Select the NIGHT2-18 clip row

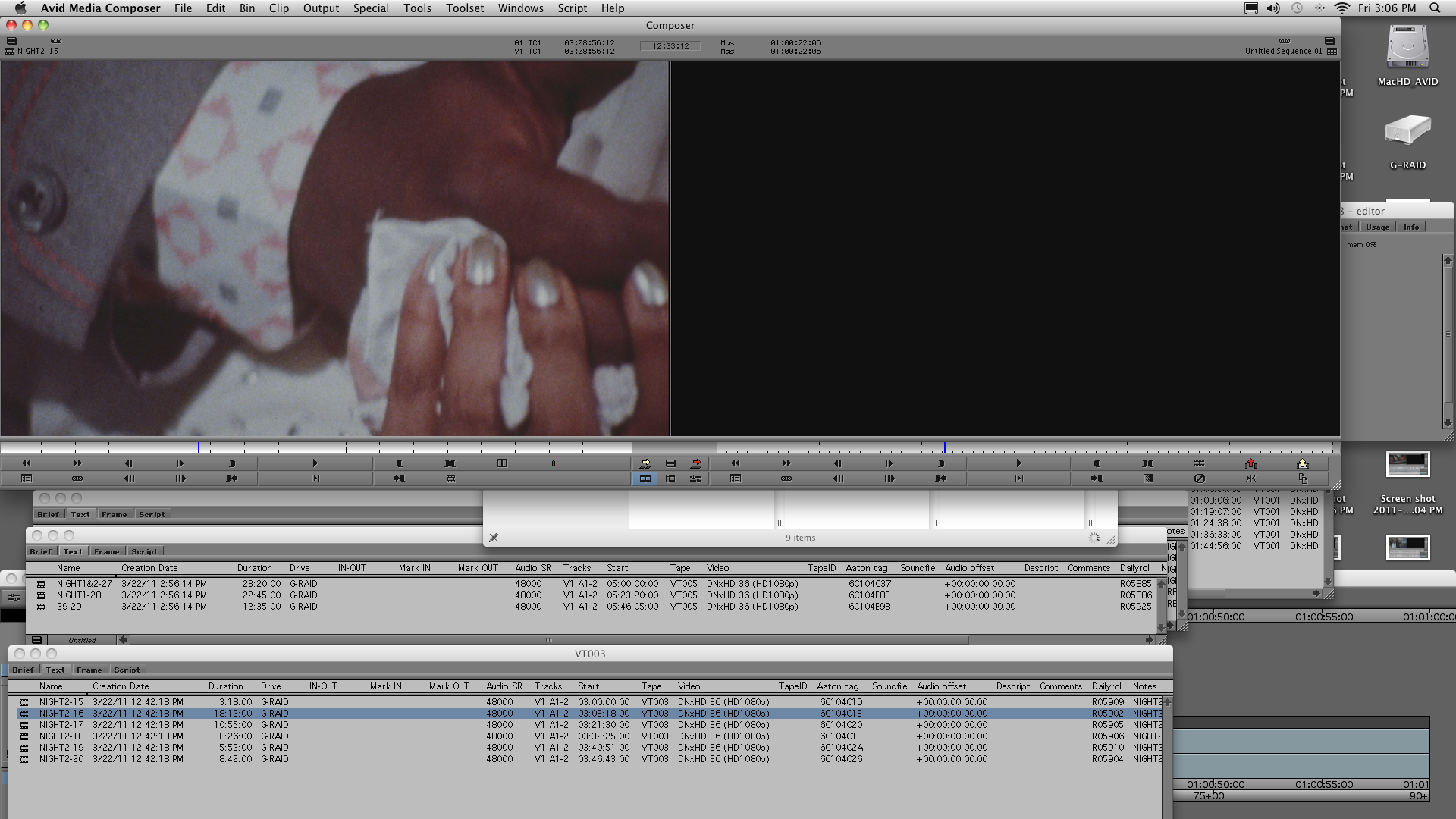point(61,736)
